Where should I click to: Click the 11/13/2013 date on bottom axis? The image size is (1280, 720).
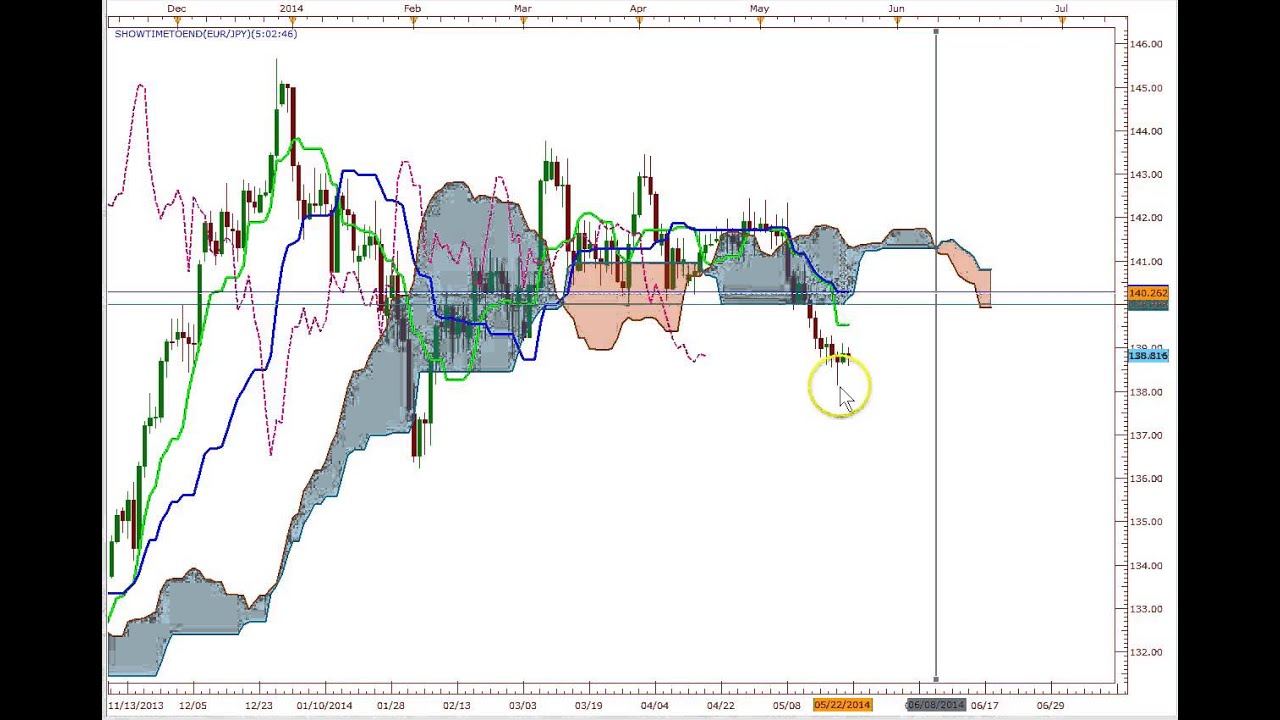click(136, 706)
